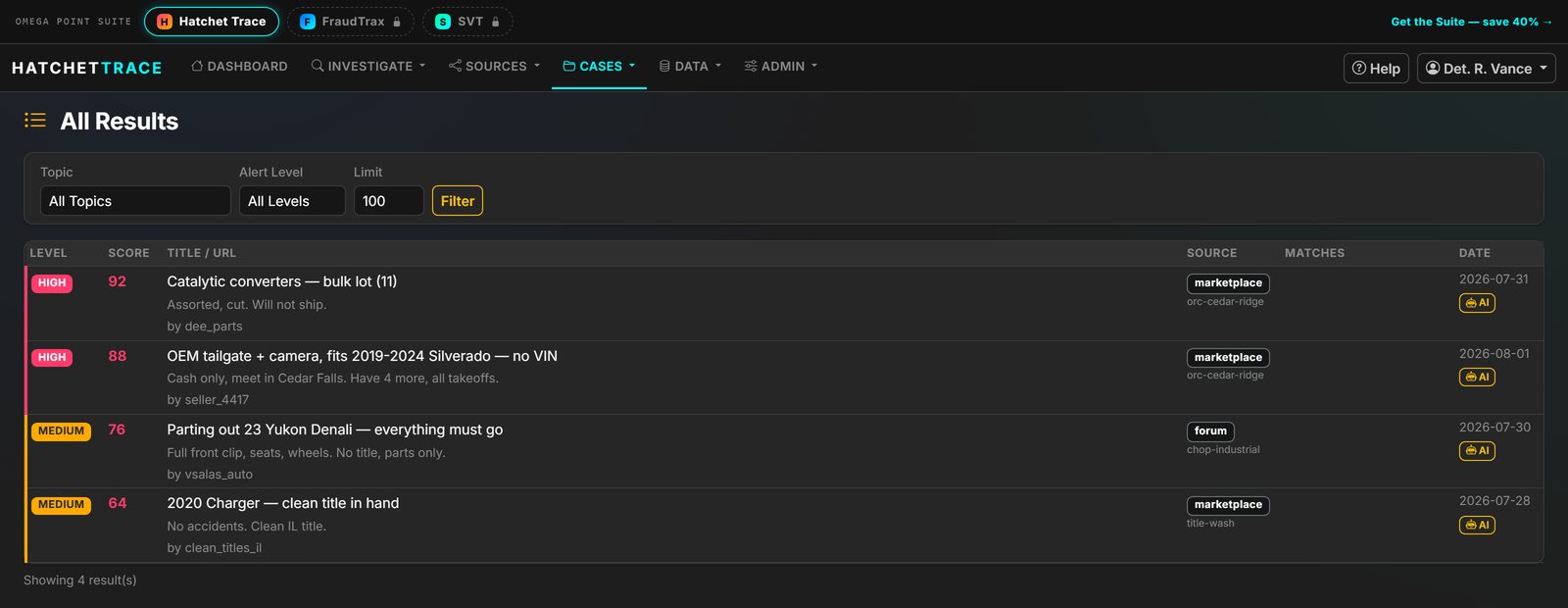This screenshot has width=1568, height=608.
Task: Open Catalytic converters bulk lot result
Action: [282, 281]
